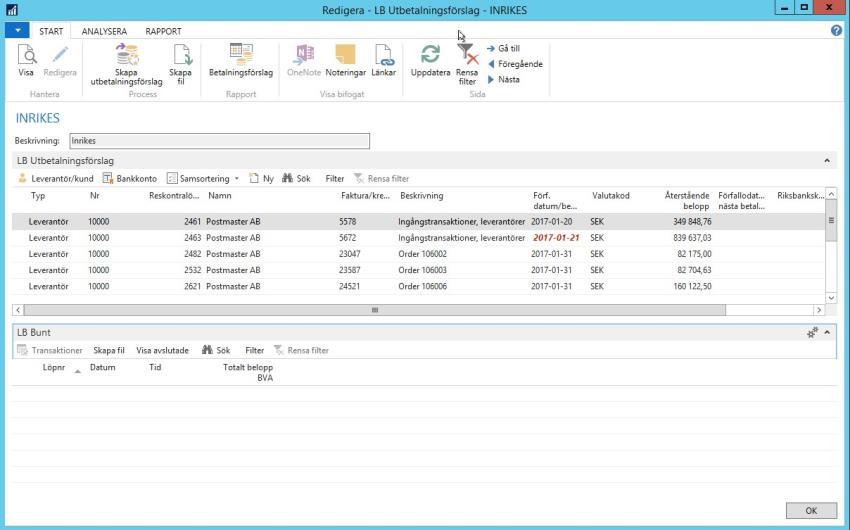
Task: Run Skapa utbetalningsförslag in ribbon
Action: tap(126, 64)
